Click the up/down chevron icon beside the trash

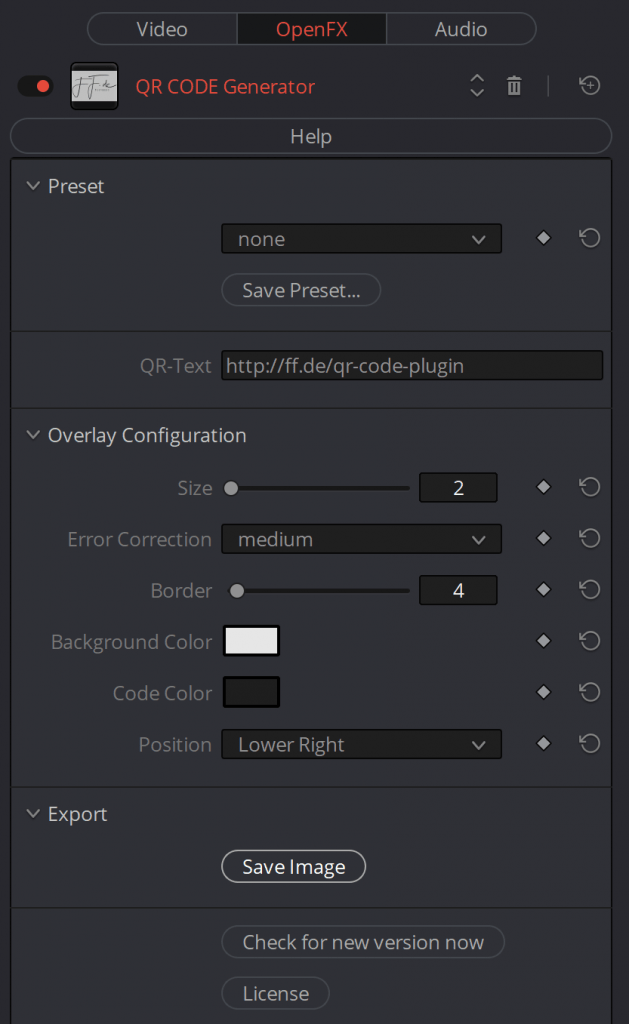pos(477,86)
